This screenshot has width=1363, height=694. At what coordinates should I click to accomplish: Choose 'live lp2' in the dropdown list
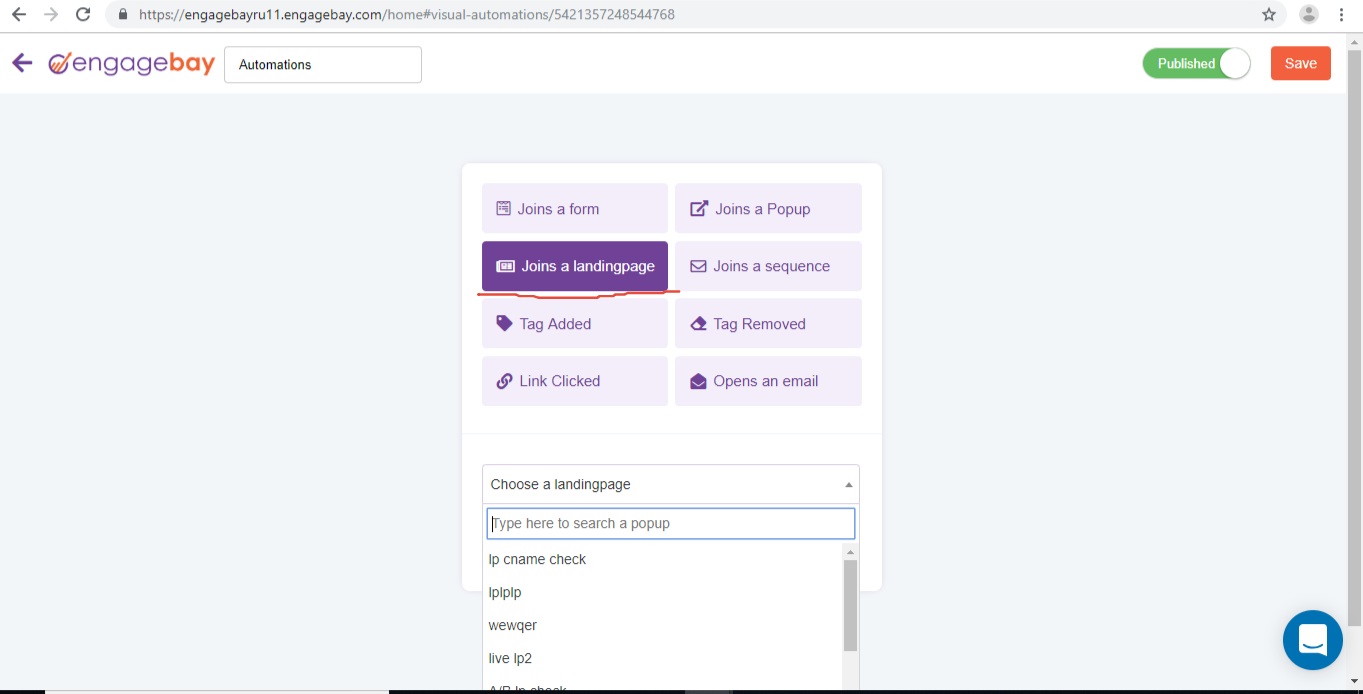[510, 659]
